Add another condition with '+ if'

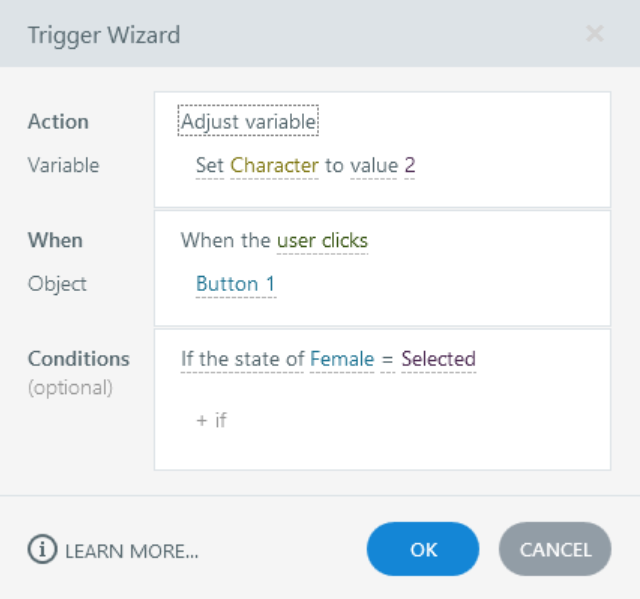pos(211,420)
